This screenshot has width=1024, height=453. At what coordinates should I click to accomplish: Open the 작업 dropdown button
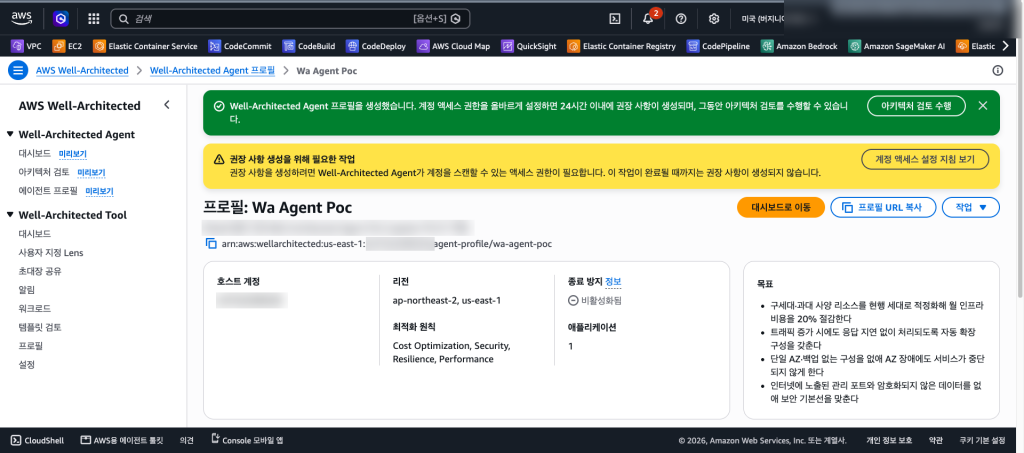click(970, 207)
